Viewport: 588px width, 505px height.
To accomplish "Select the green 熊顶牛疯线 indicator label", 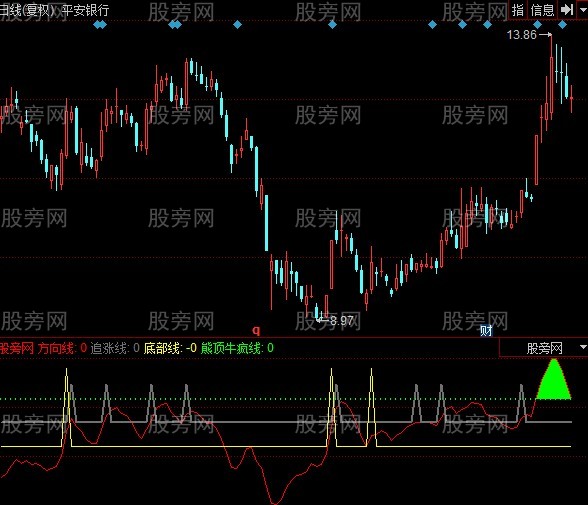I will 231,348.
